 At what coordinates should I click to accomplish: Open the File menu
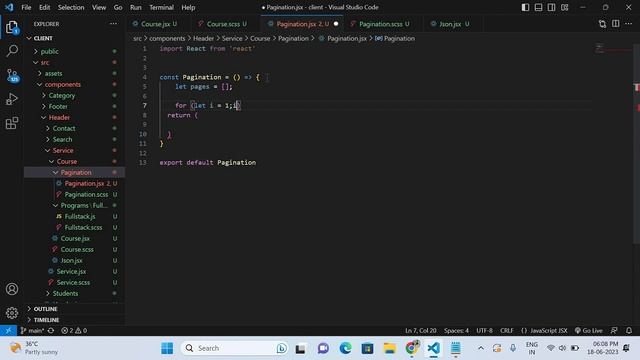[x=26, y=7]
